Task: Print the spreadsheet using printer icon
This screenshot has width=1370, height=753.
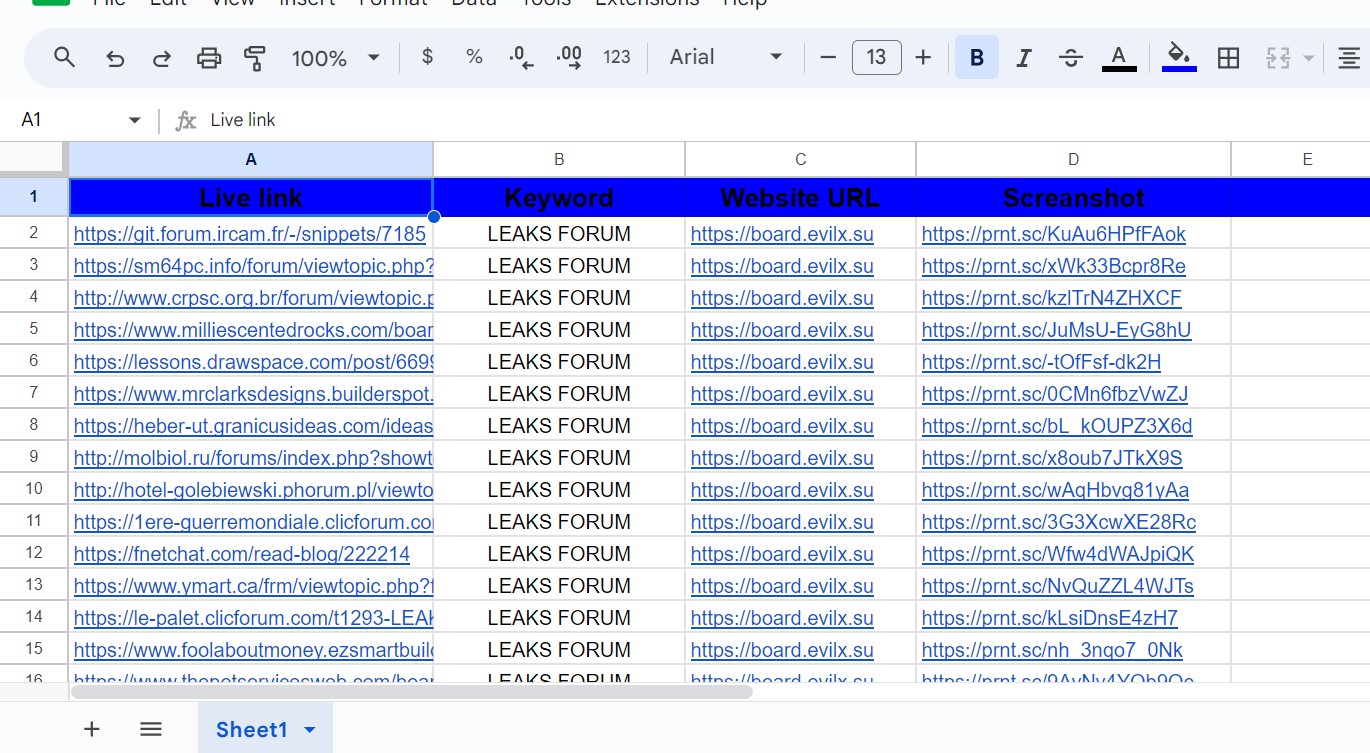Action: (208, 58)
